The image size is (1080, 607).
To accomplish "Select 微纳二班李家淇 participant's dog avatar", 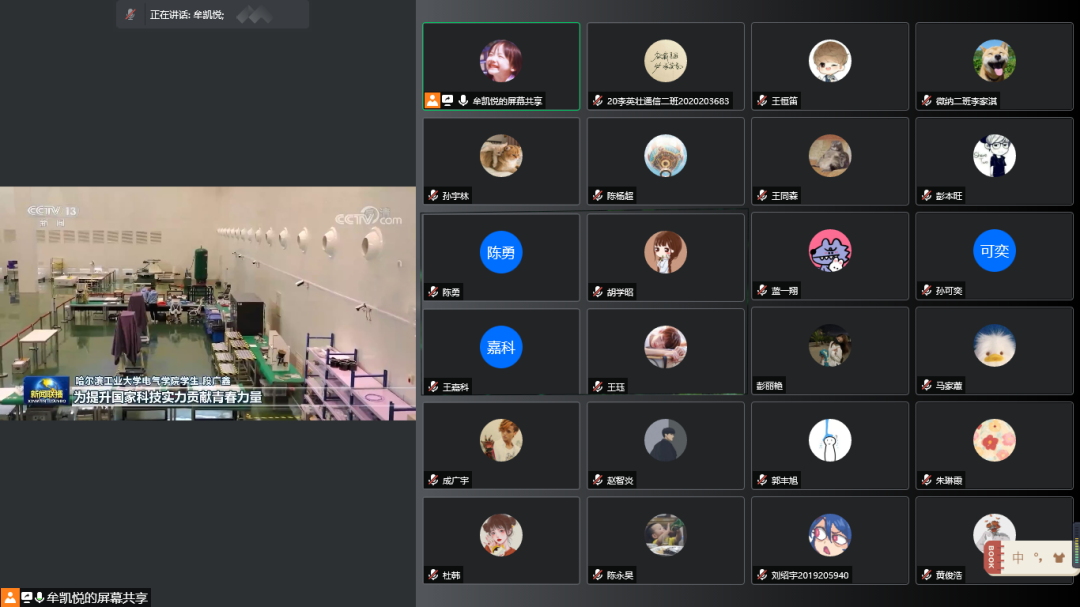I will [994, 61].
